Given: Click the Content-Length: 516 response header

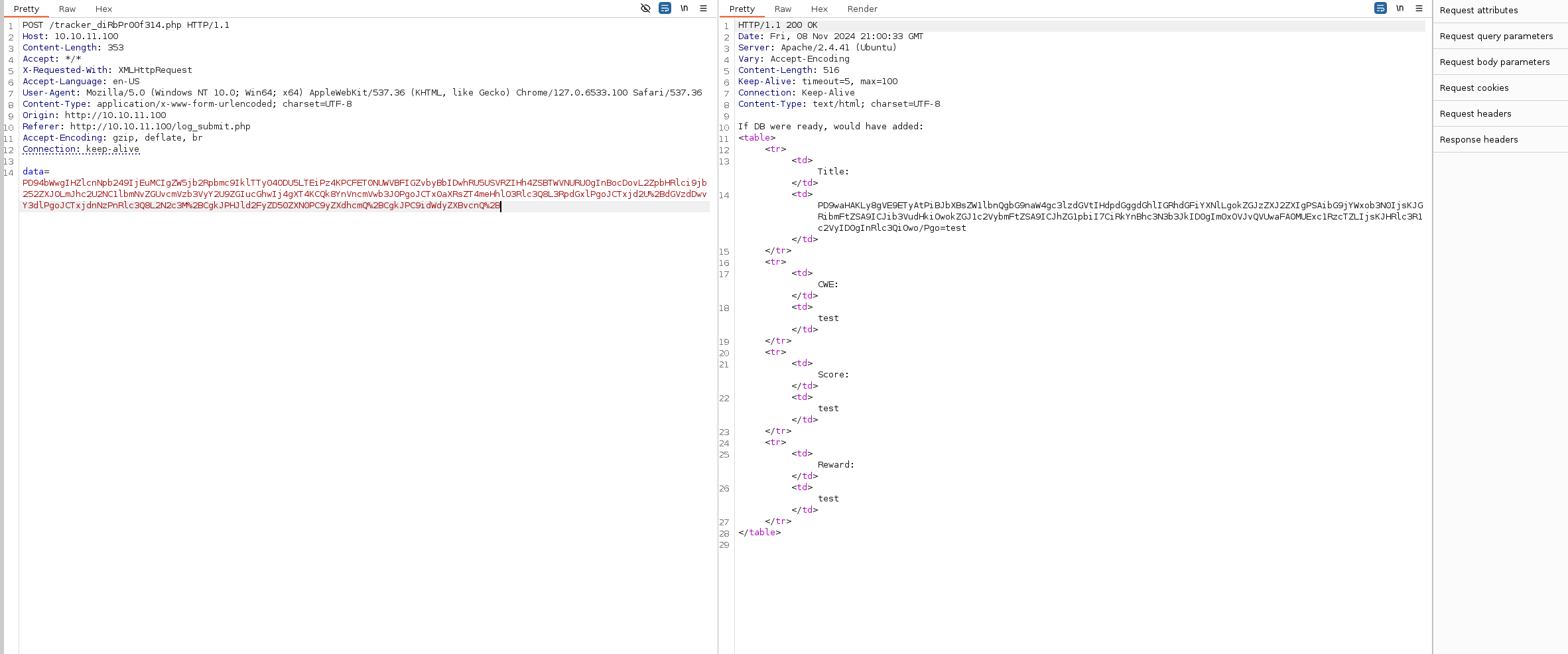Looking at the screenshot, I should pyautogui.click(x=789, y=70).
